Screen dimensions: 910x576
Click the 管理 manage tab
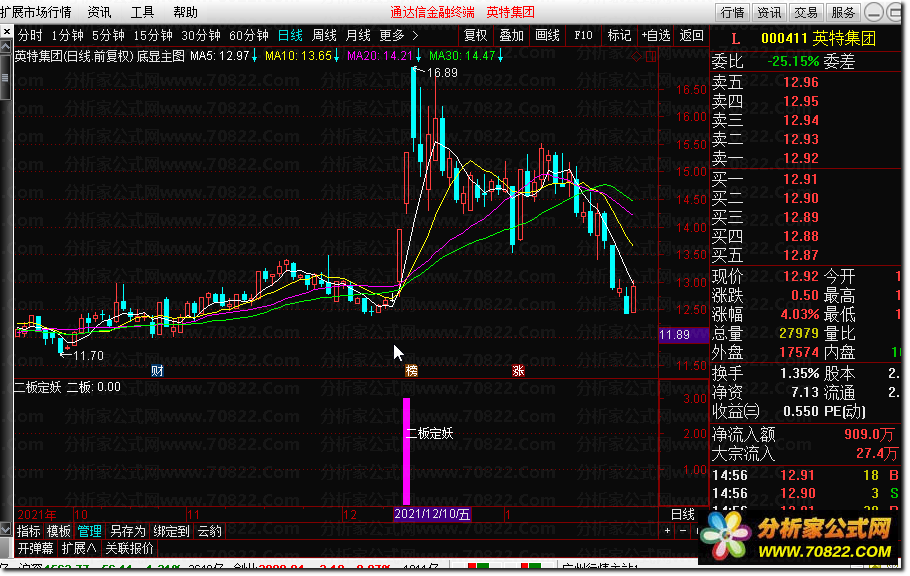[x=89, y=531]
